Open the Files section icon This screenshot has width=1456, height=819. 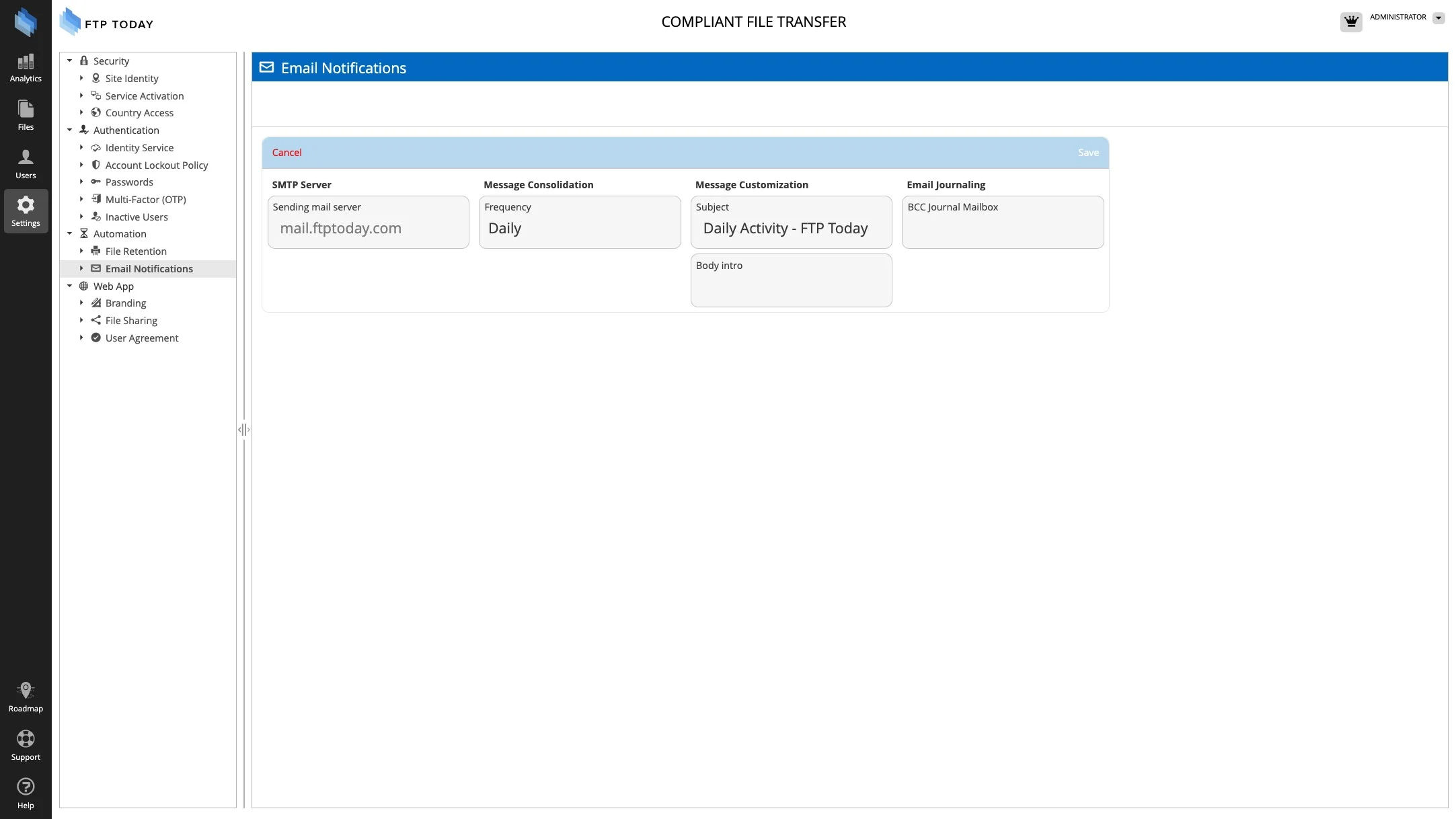(x=26, y=115)
